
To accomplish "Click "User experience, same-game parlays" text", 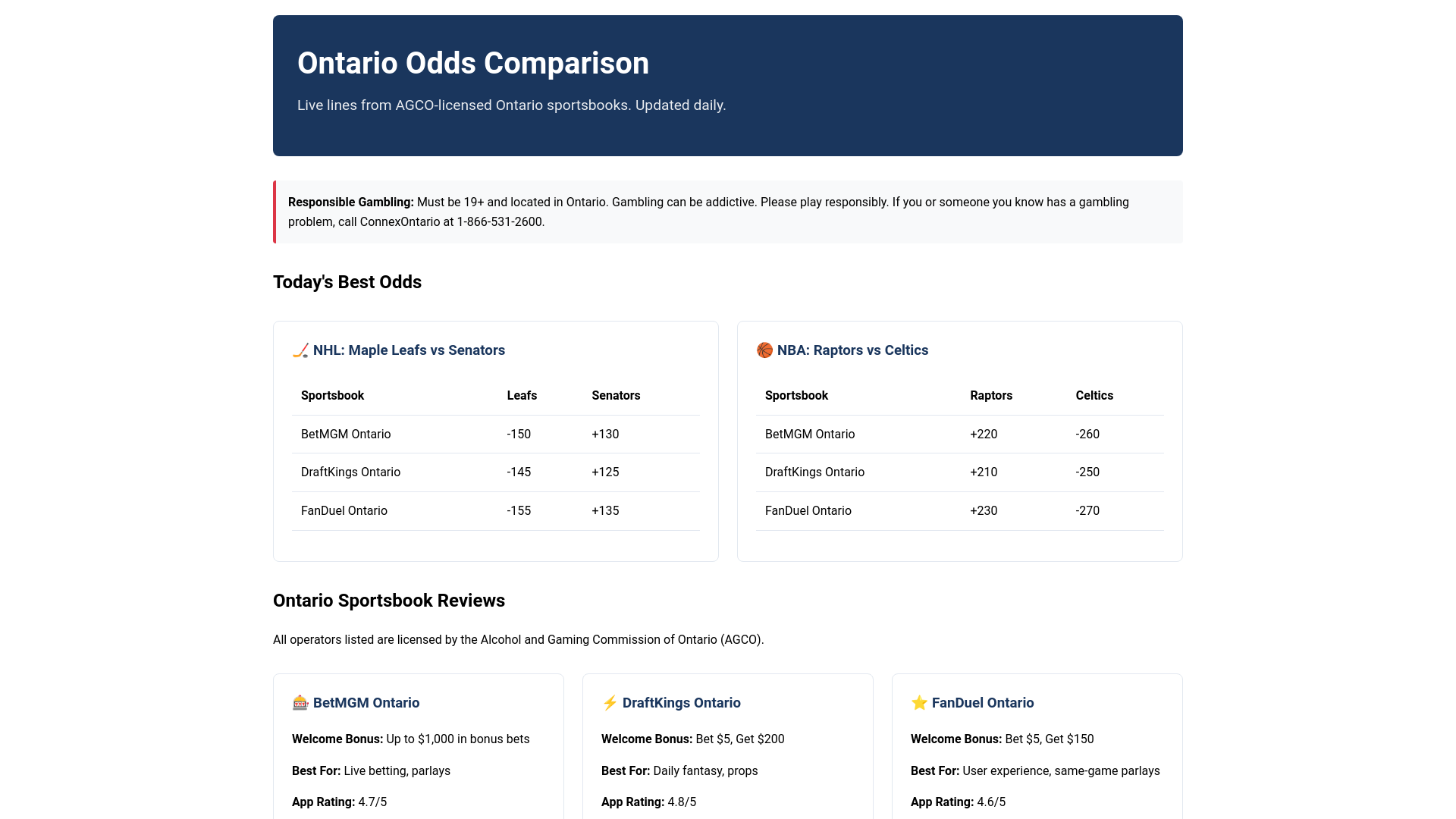I will coord(1061,771).
